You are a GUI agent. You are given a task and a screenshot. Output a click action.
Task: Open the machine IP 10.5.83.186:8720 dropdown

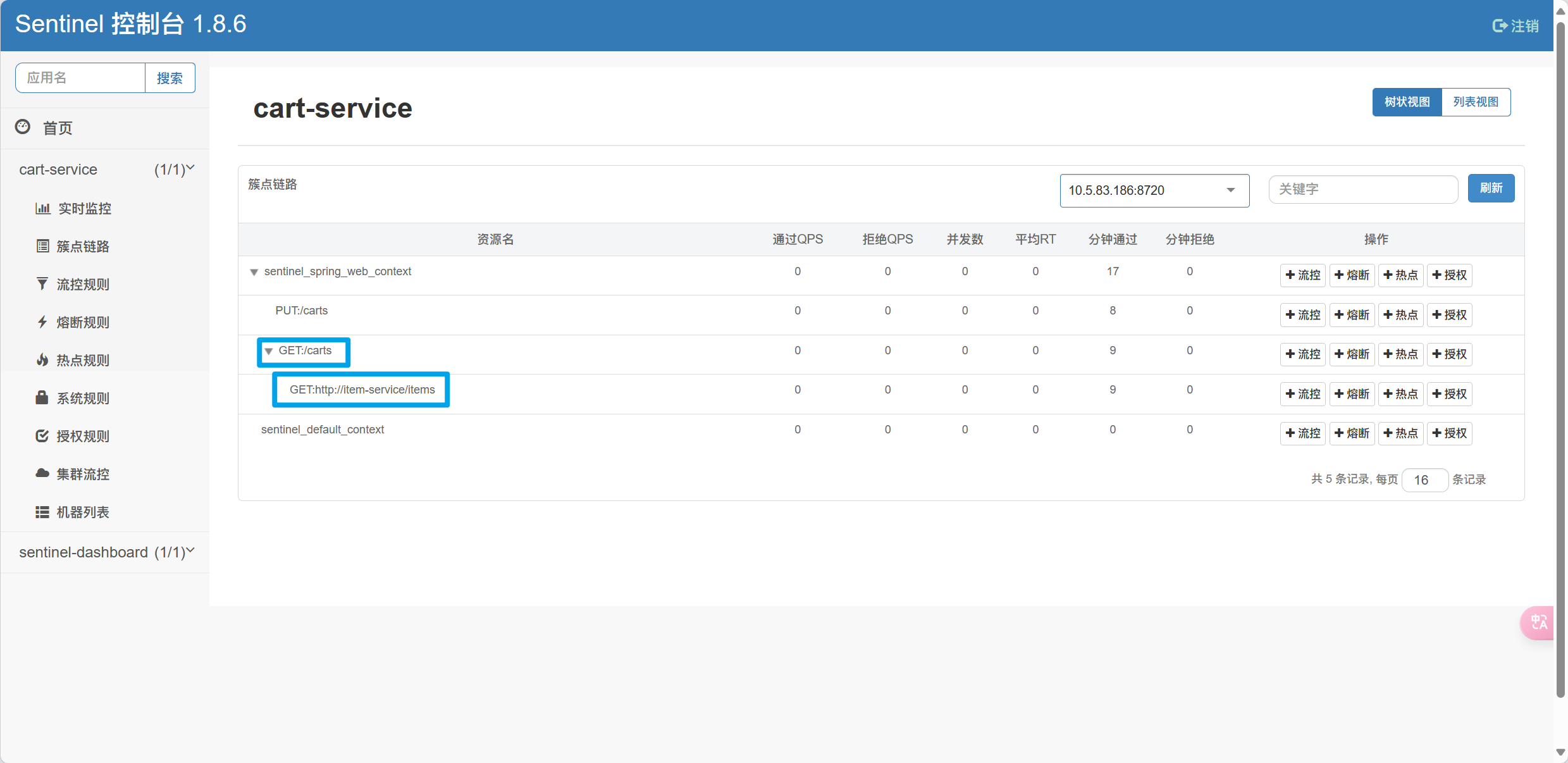[x=1154, y=190]
